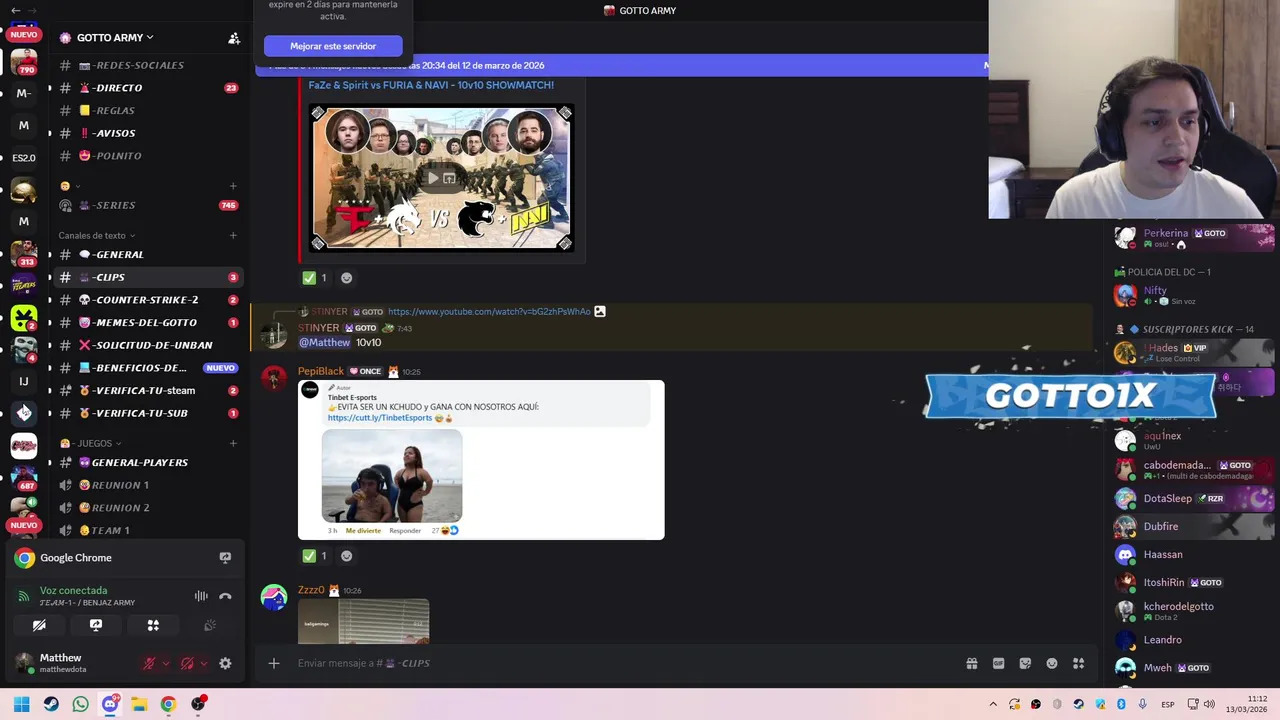Open sticker picker

[x=1025, y=663]
